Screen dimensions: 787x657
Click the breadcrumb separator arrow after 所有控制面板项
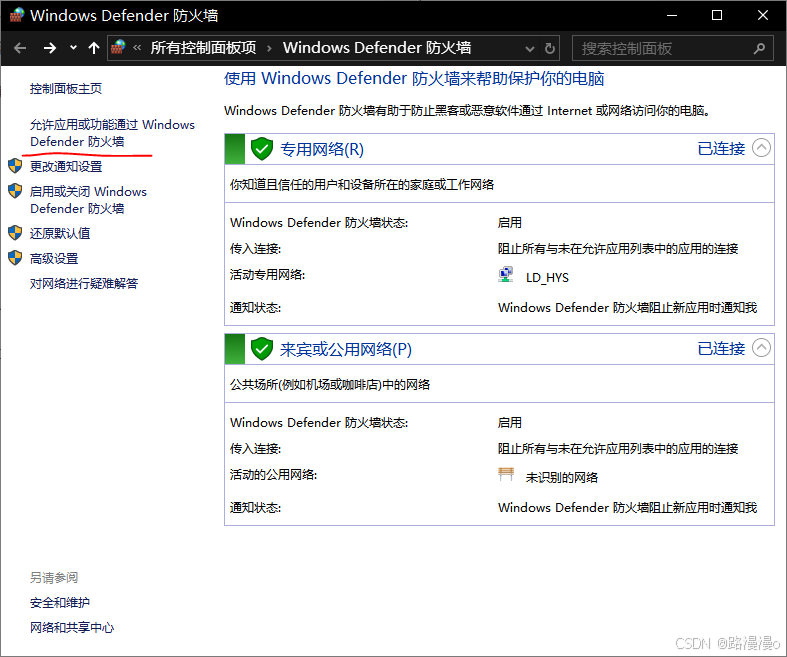tap(270, 48)
